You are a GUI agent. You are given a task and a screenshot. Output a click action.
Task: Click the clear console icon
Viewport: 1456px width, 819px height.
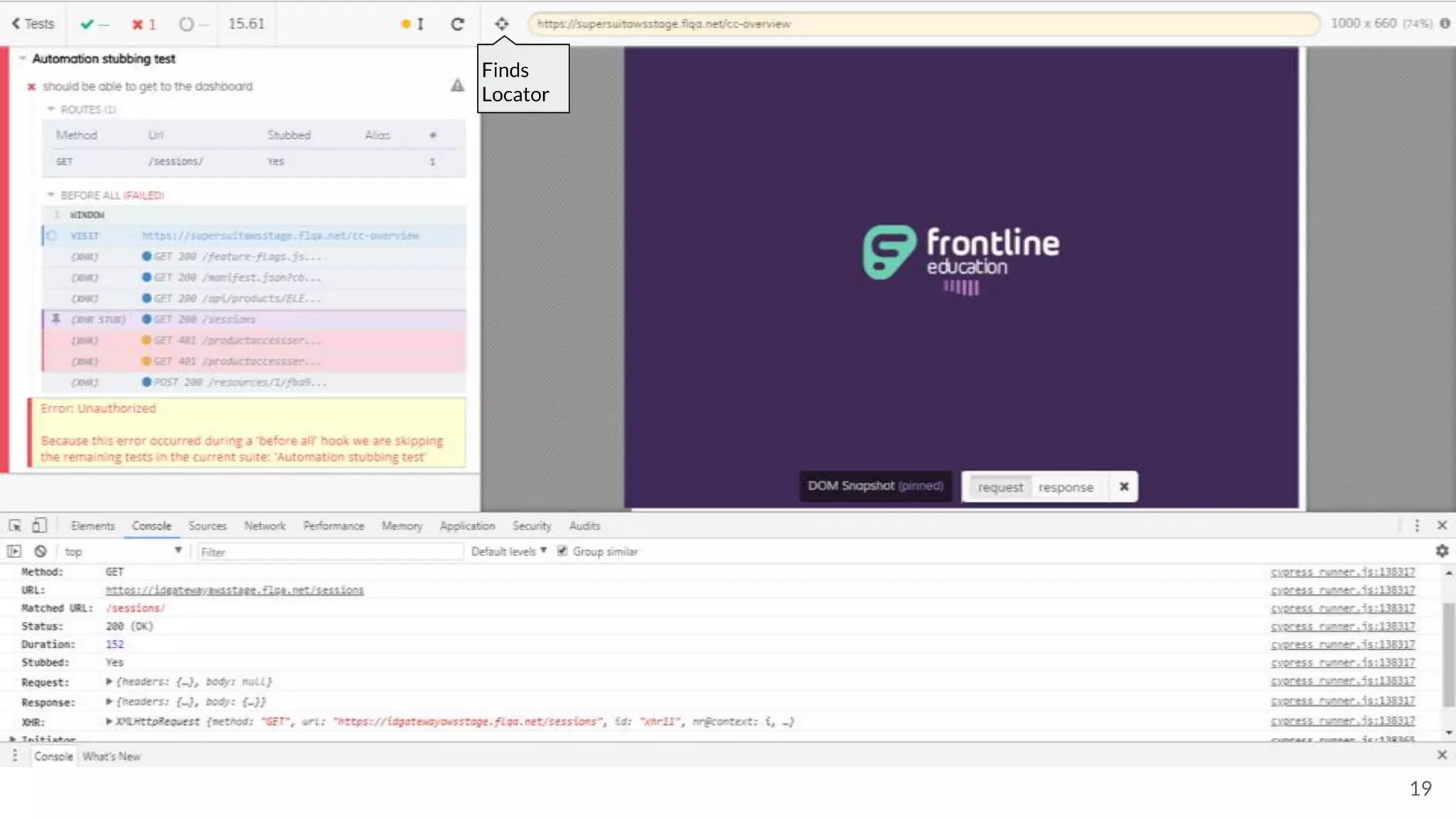pos(41,551)
